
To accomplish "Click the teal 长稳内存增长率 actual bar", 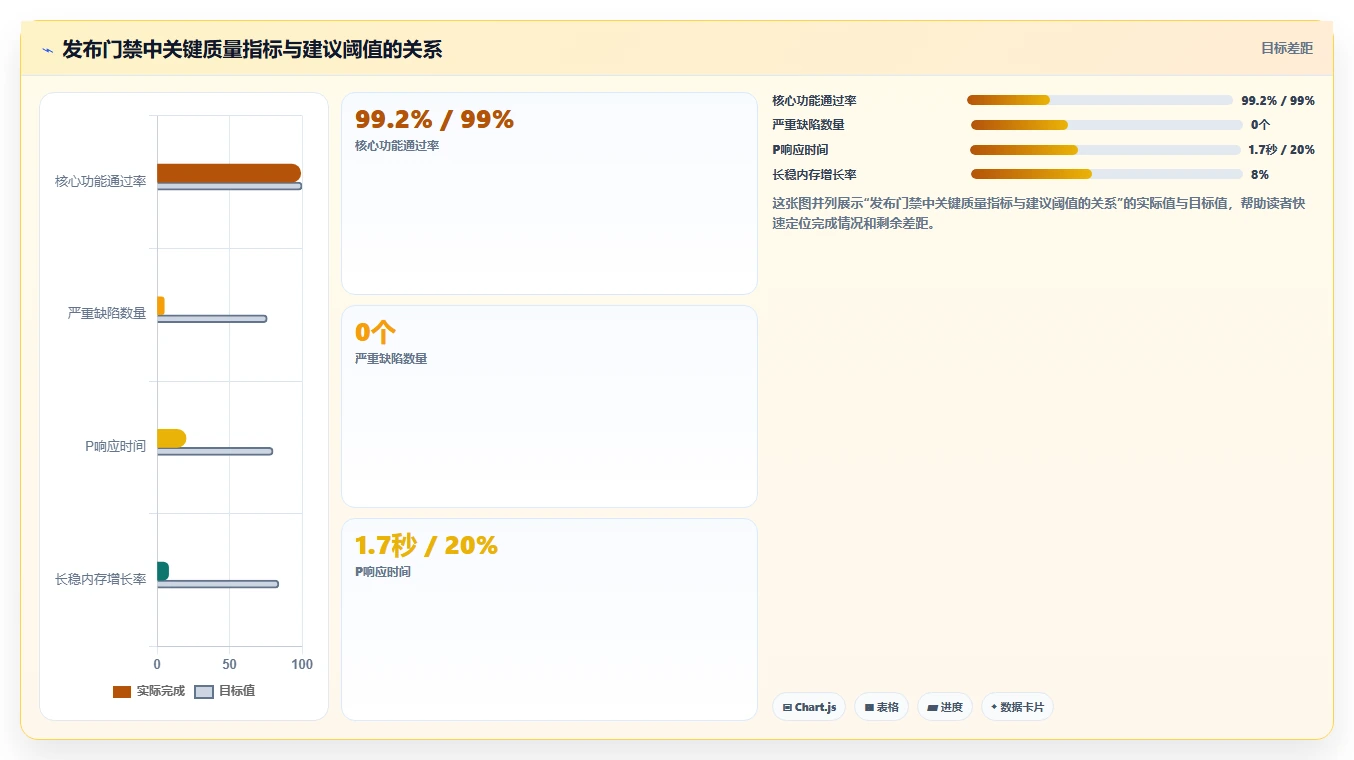I will (163, 571).
